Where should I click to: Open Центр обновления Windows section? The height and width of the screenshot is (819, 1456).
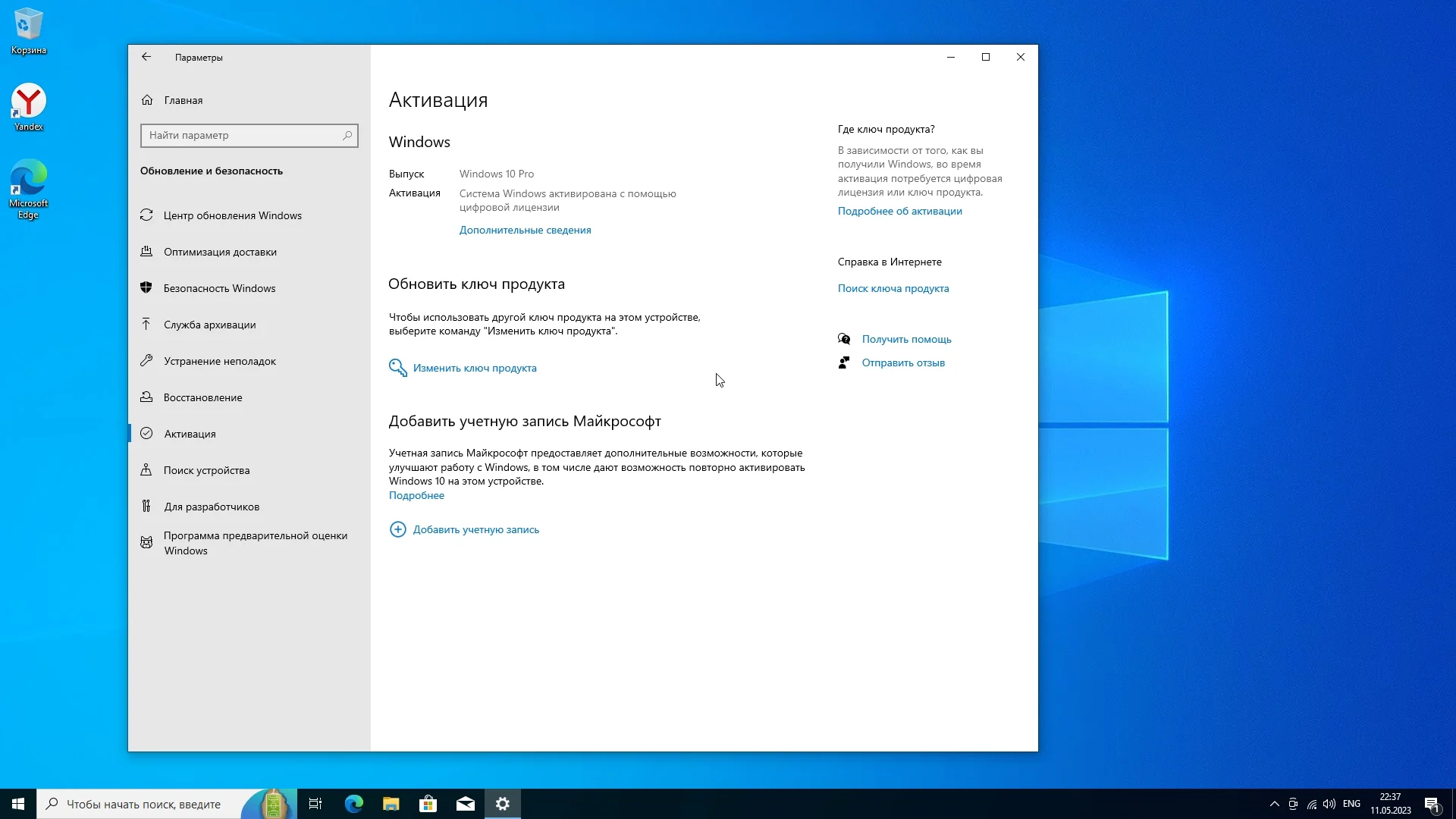[232, 215]
